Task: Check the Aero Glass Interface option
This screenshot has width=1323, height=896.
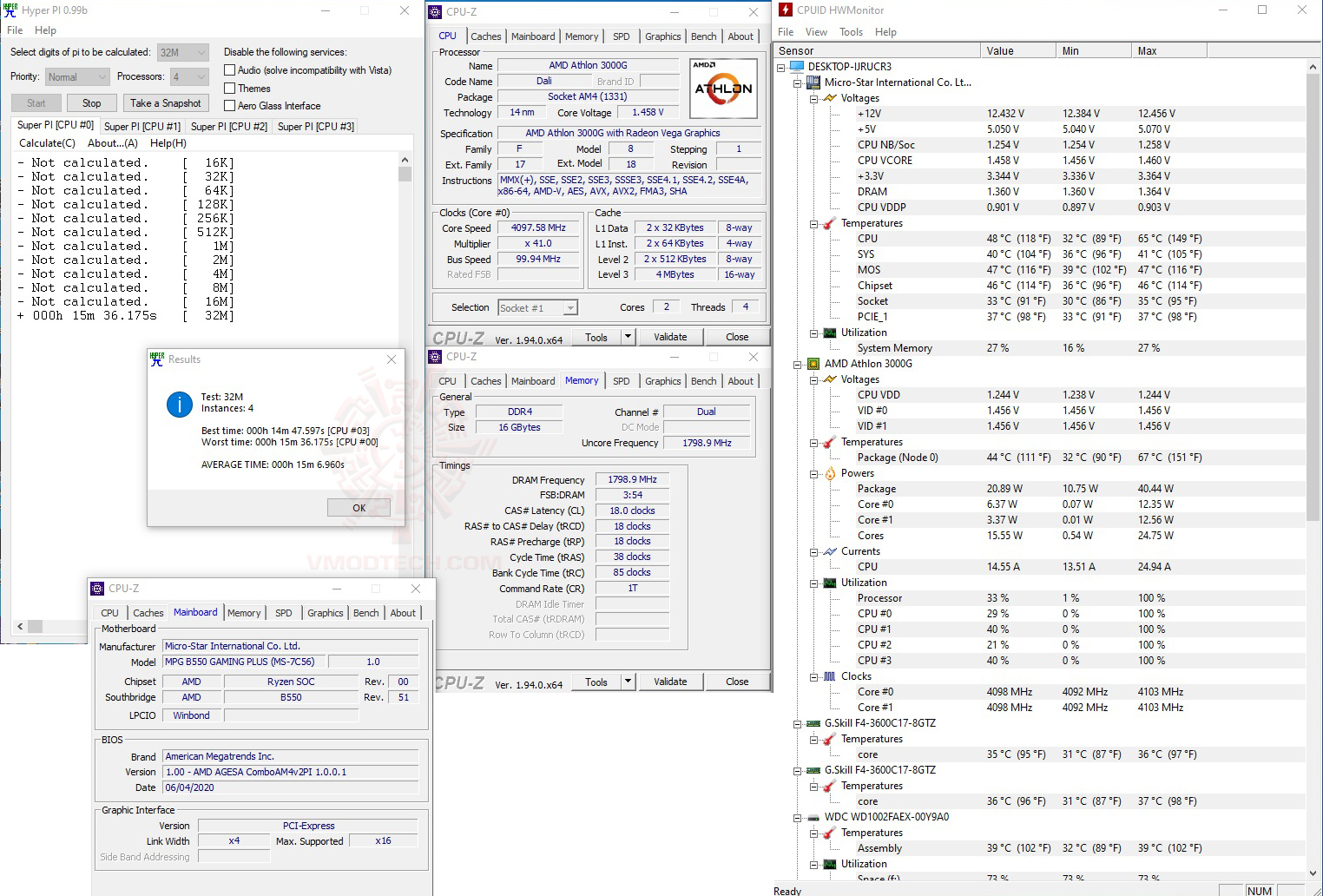Action: 230,106
